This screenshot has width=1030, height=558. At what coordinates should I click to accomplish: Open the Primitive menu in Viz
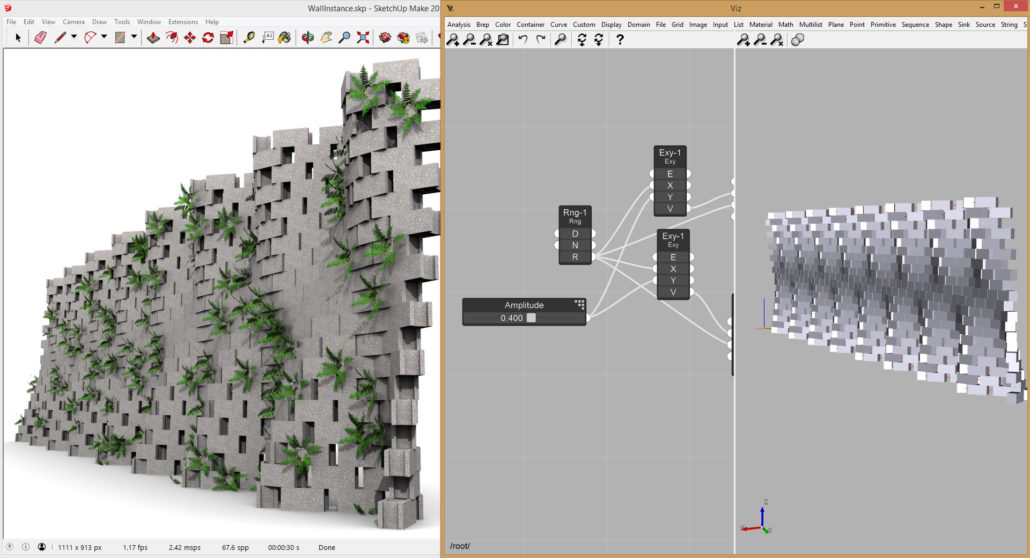click(883, 24)
